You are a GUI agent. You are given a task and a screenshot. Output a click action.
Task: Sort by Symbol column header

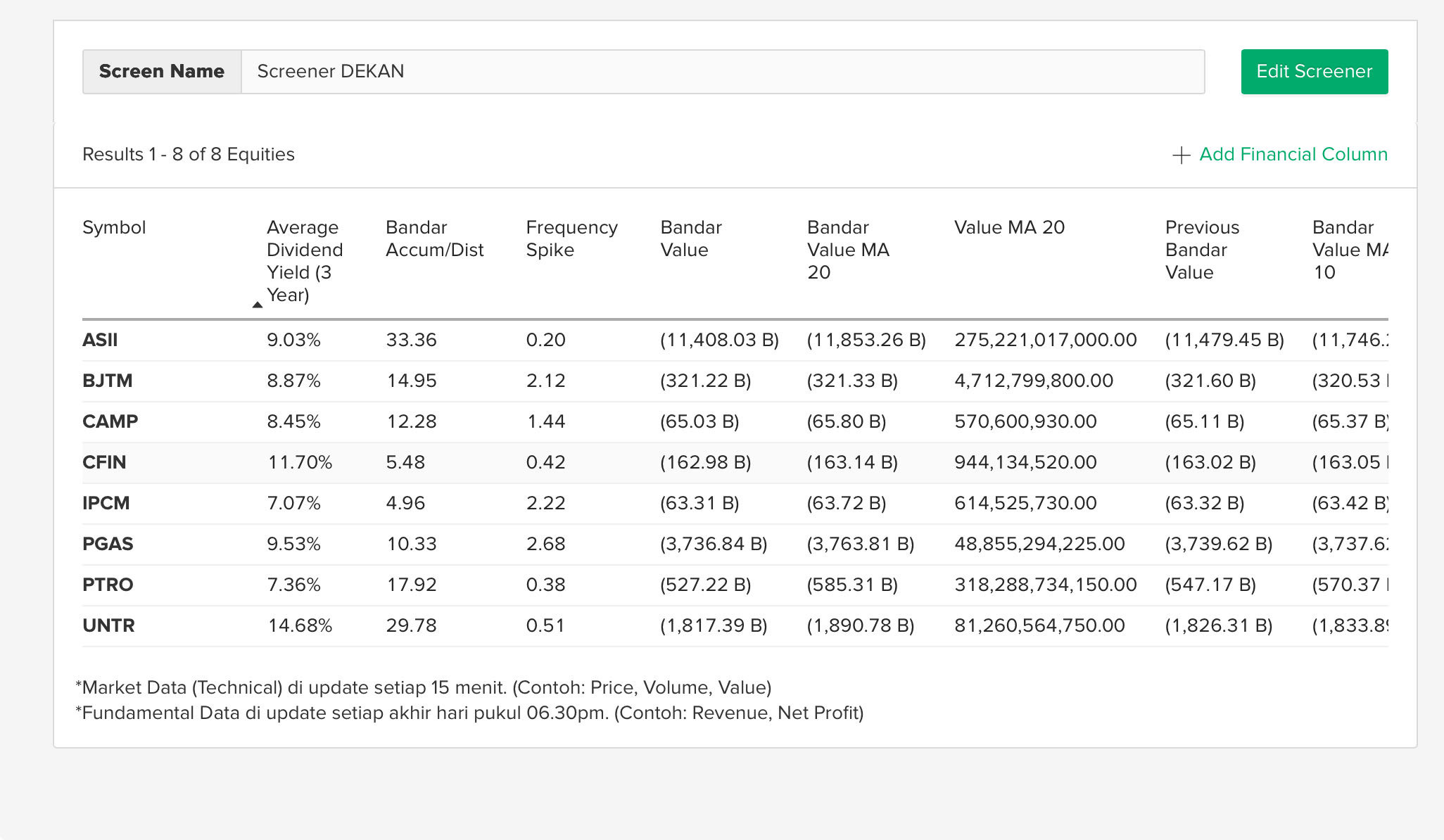[x=114, y=227]
